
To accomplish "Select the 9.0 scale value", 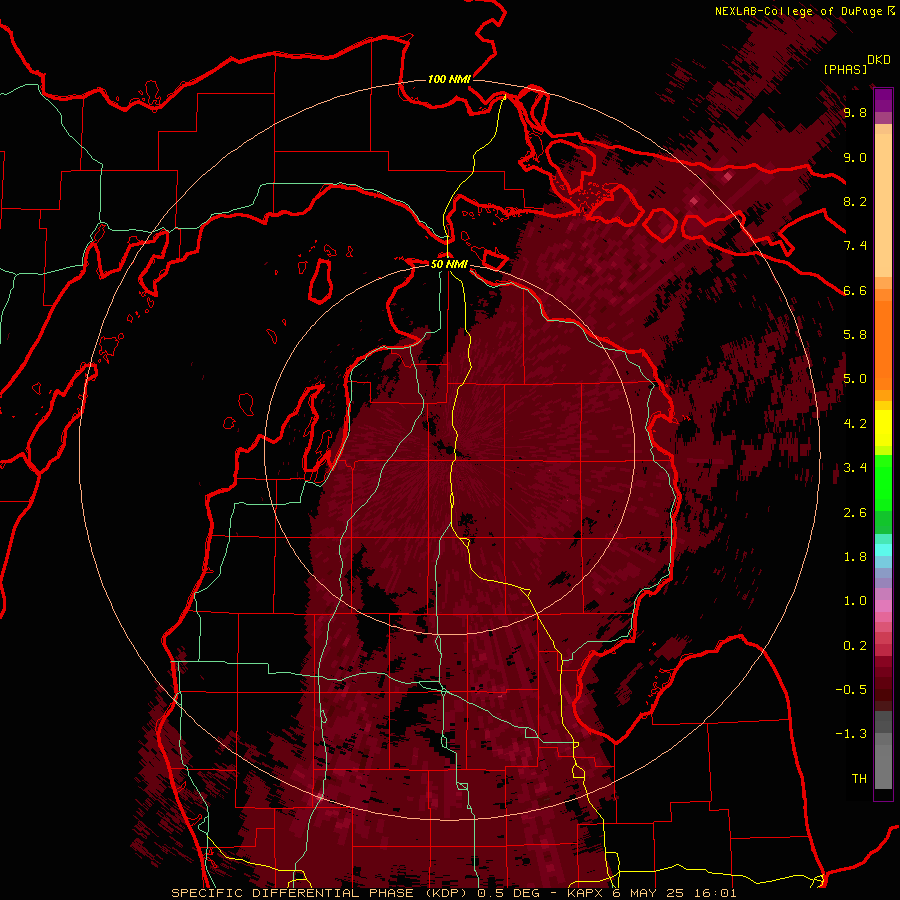I will tap(855, 157).
